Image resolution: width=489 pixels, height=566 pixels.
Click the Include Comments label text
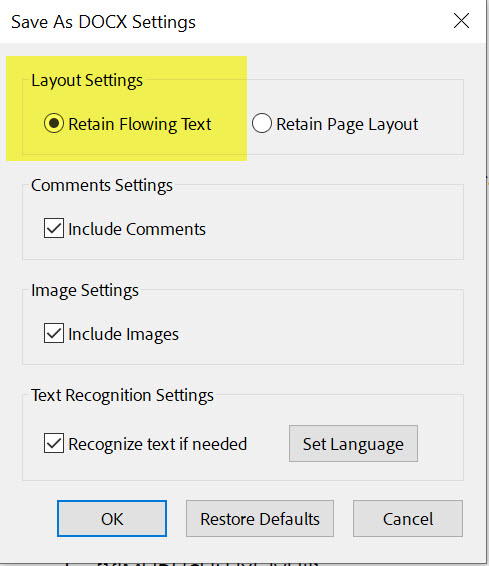pyautogui.click(x=137, y=229)
